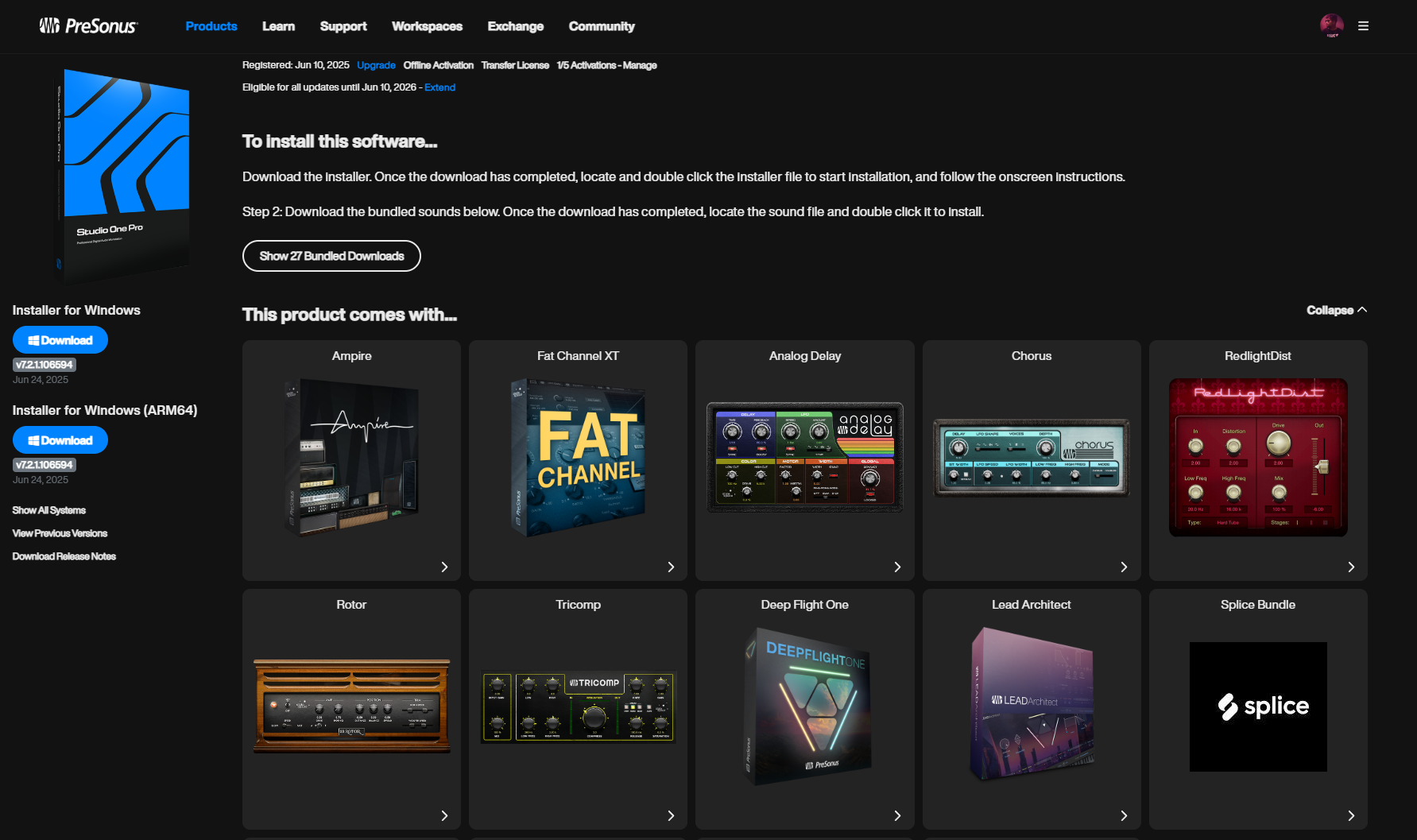Click the v7.2.1.106594 version tag under the ARM64 installer

coord(45,465)
